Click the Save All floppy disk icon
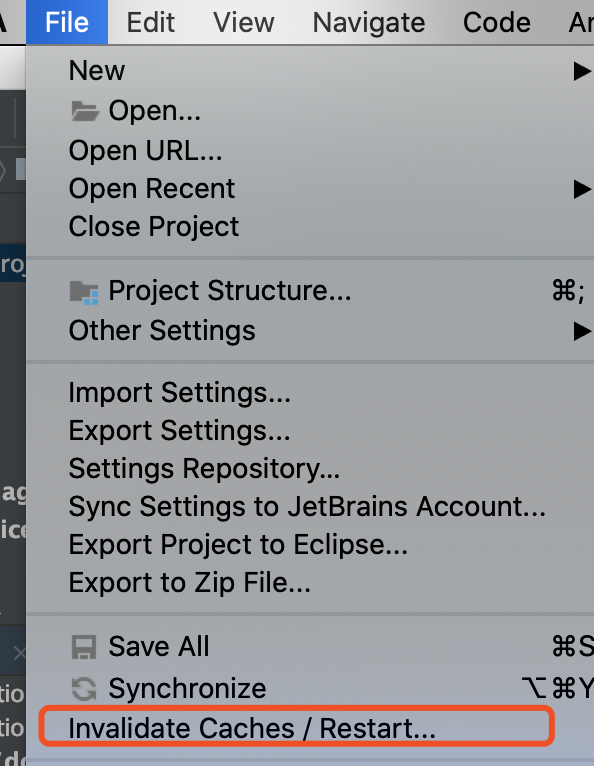 (84, 647)
